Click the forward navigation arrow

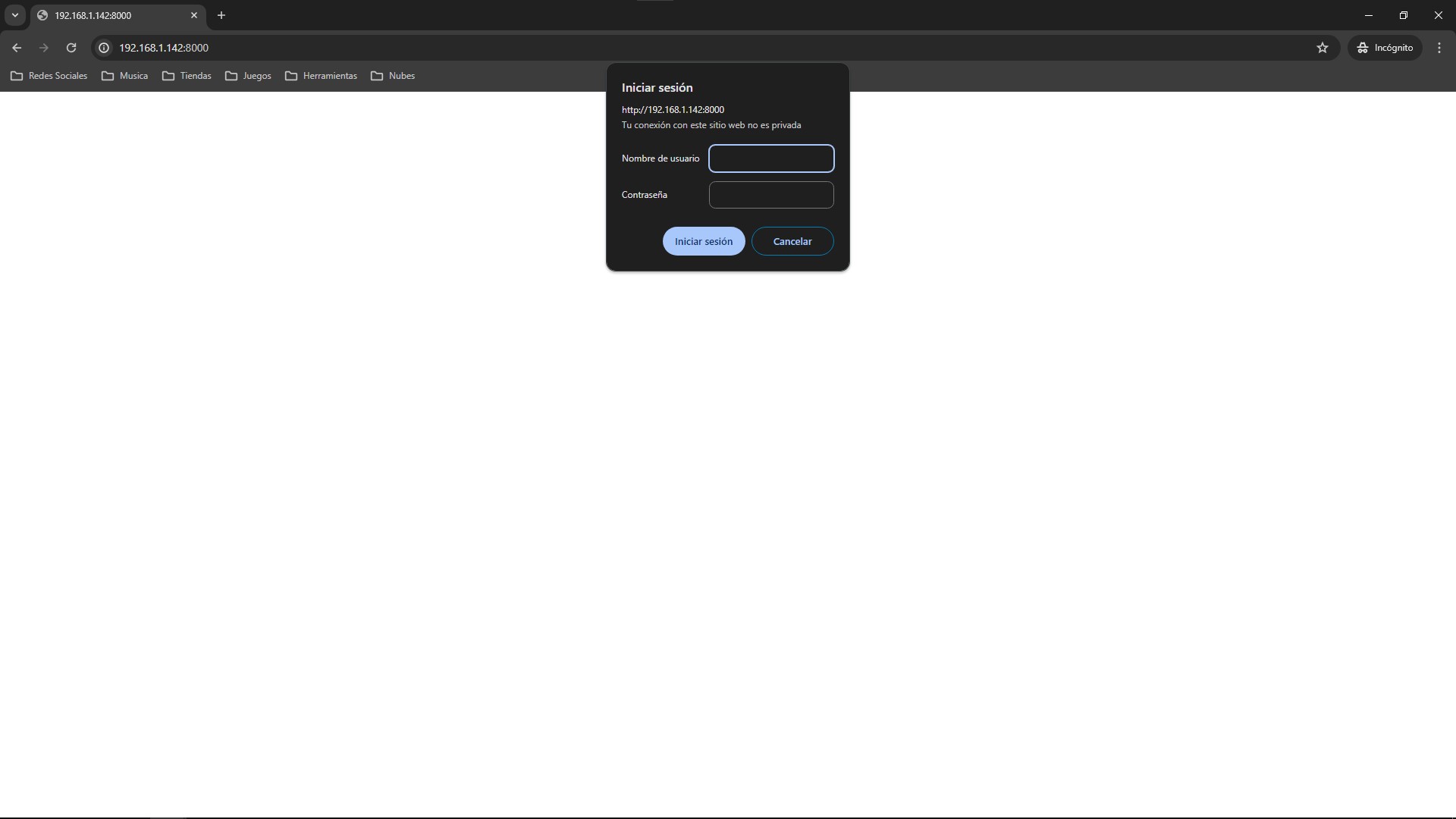[x=44, y=48]
